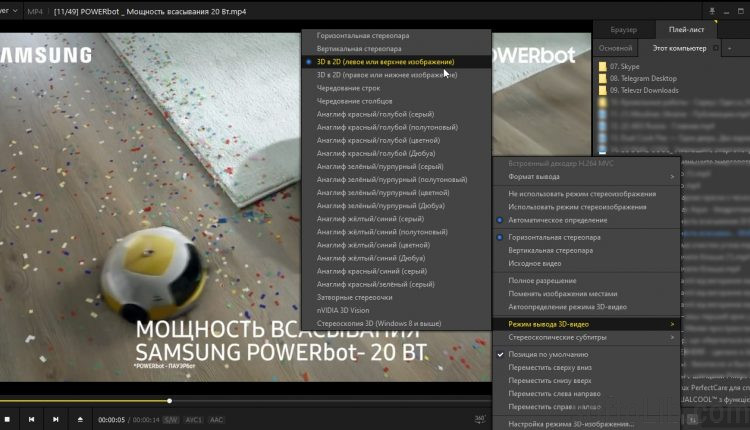Choose Анаглиф жёлтый/синий (цветной)
Viewport: 750px width, 430px height.
[397, 245]
